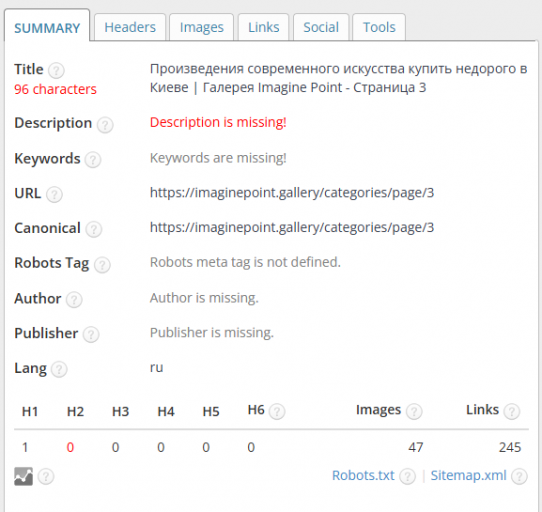542x512 pixels.
Task: Open the Social tab
Action: pos(321,27)
